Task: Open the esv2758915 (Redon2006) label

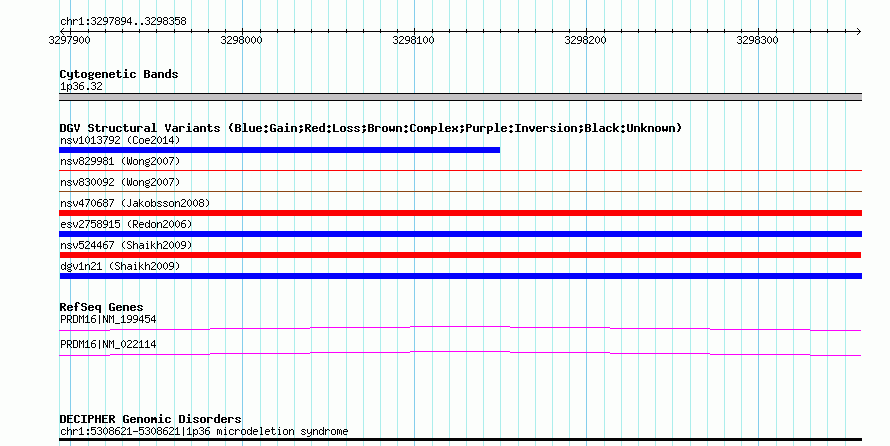Action: coord(126,224)
